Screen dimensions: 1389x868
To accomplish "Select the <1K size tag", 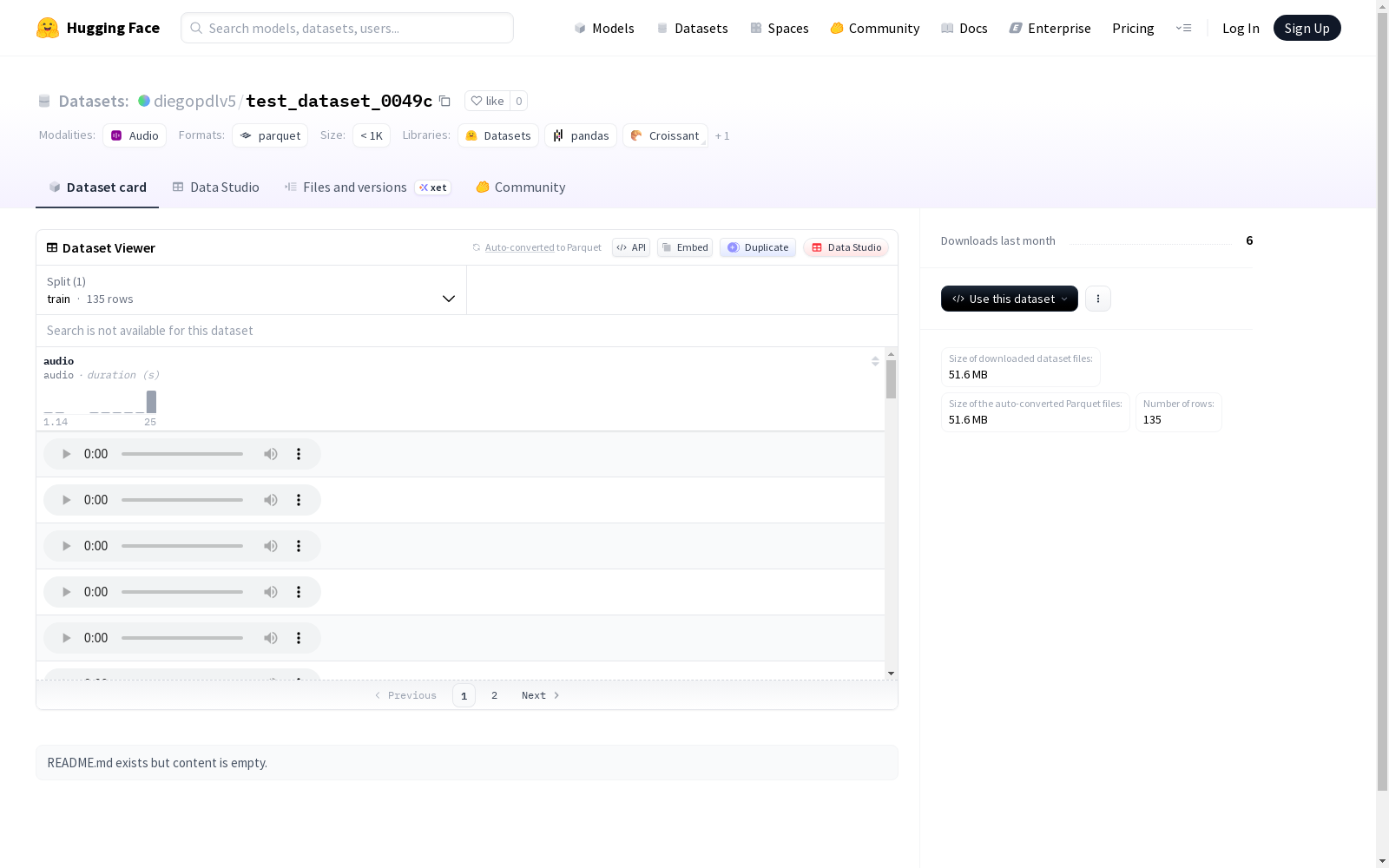I will tap(372, 135).
